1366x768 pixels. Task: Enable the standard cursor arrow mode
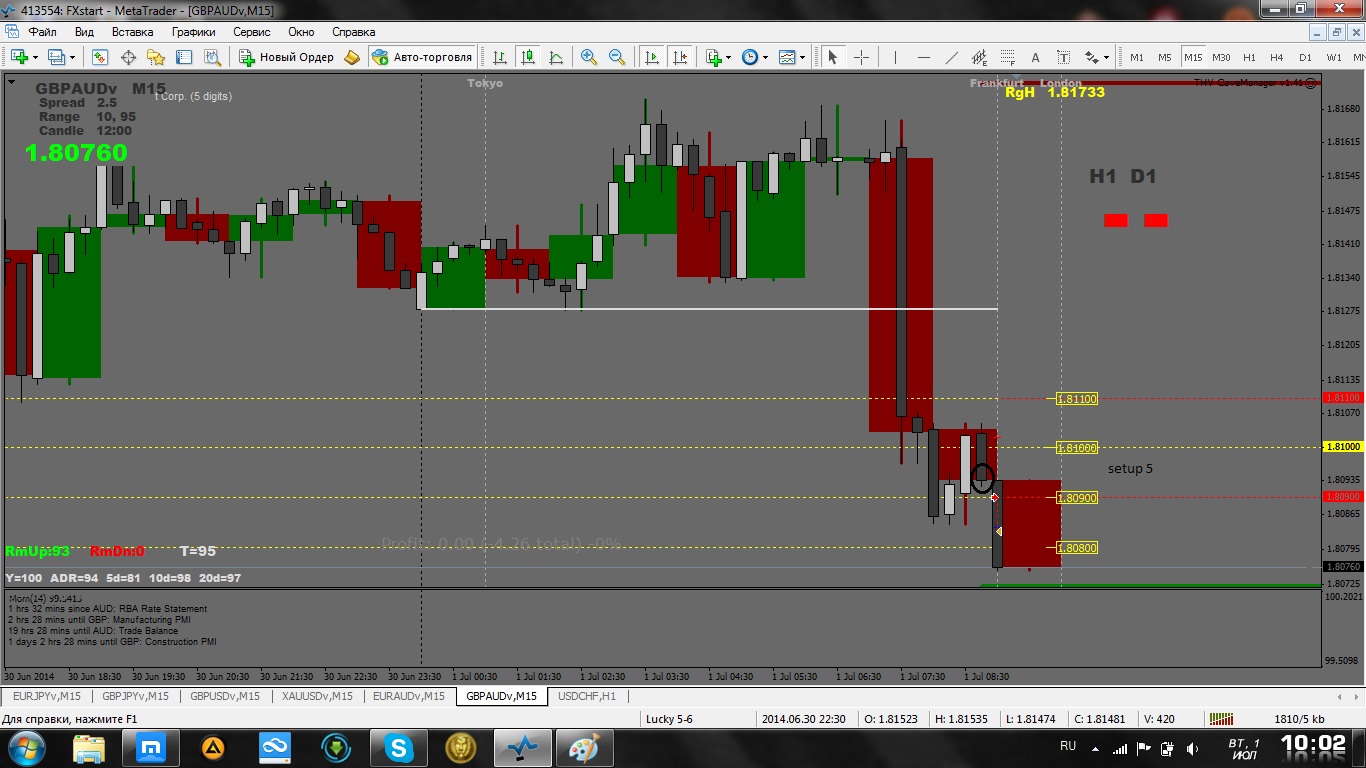[x=832, y=57]
